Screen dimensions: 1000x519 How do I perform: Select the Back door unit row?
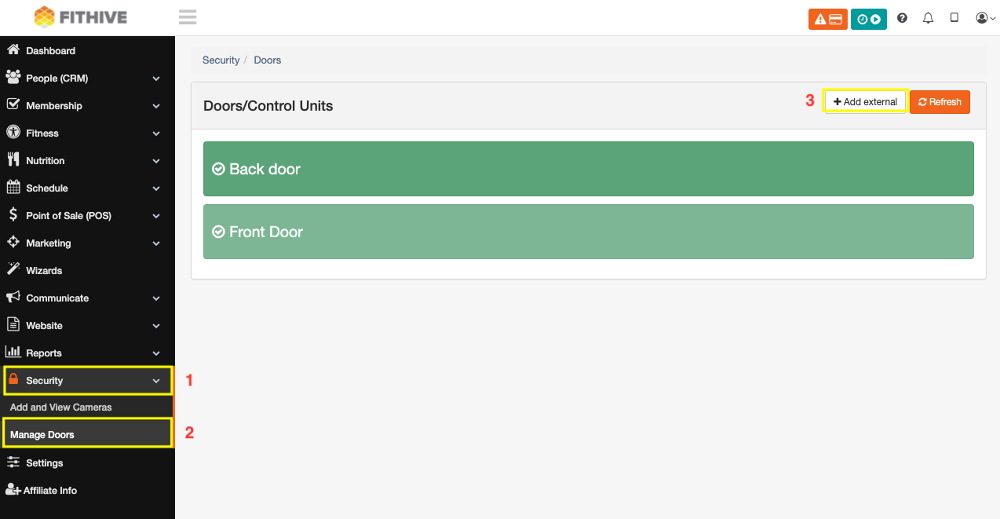[588, 168]
